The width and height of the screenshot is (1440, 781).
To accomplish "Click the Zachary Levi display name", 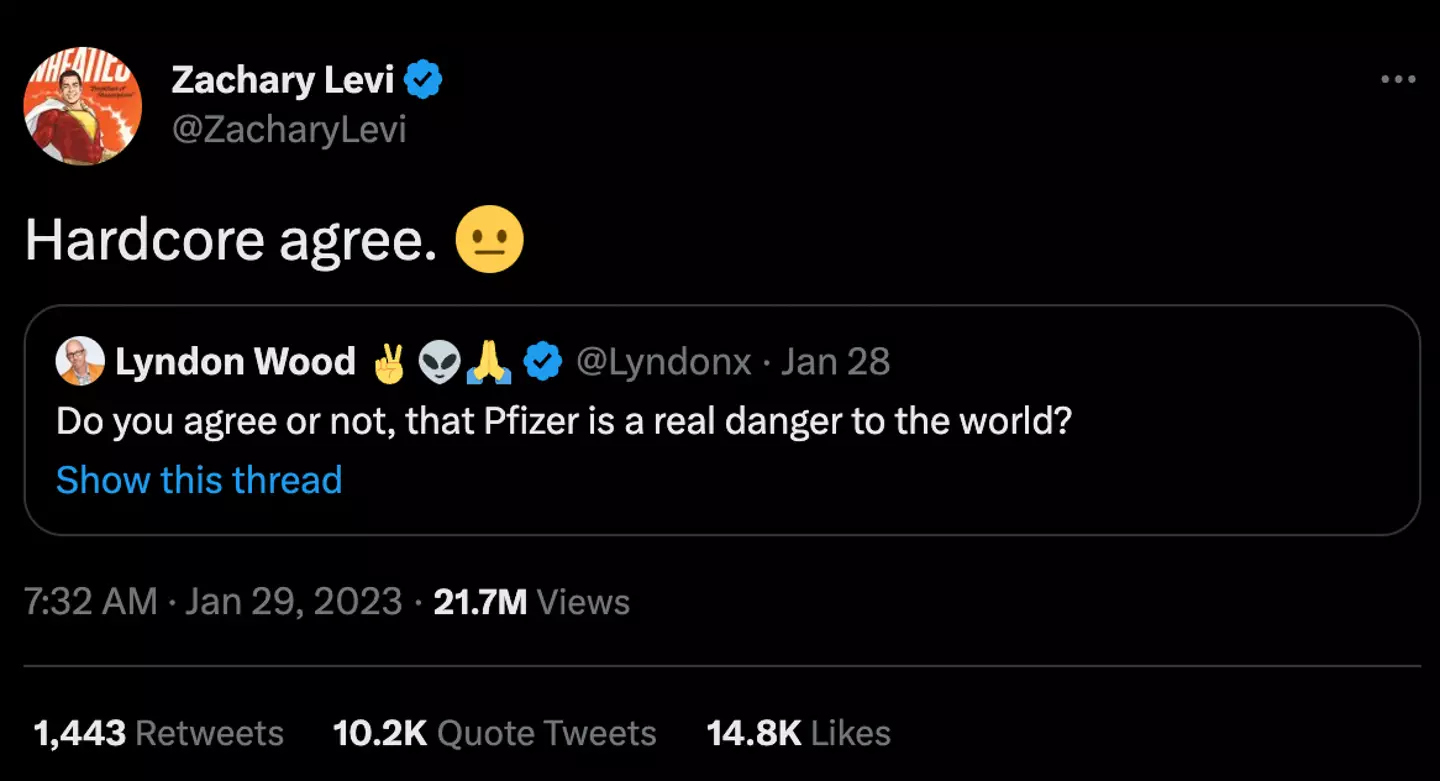I will tap(283, 79).
